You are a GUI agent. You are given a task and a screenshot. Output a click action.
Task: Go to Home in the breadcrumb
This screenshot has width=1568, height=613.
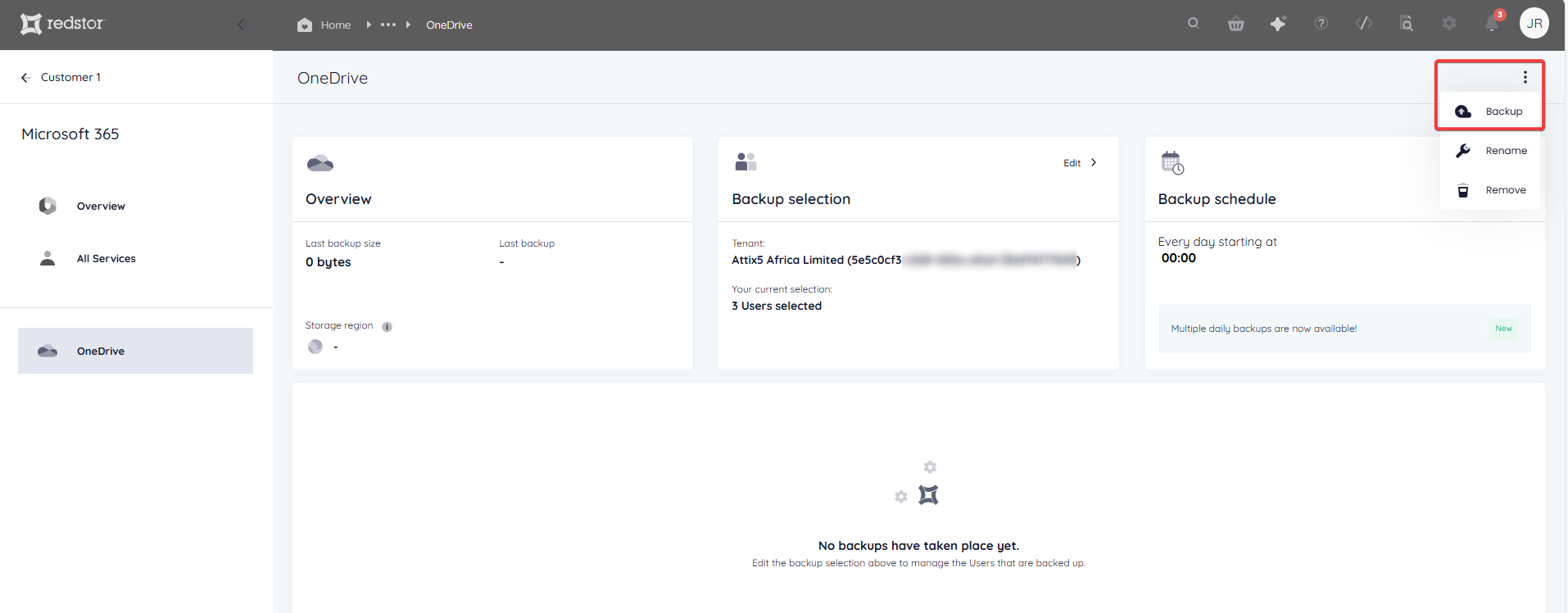[x=336, y=25]
